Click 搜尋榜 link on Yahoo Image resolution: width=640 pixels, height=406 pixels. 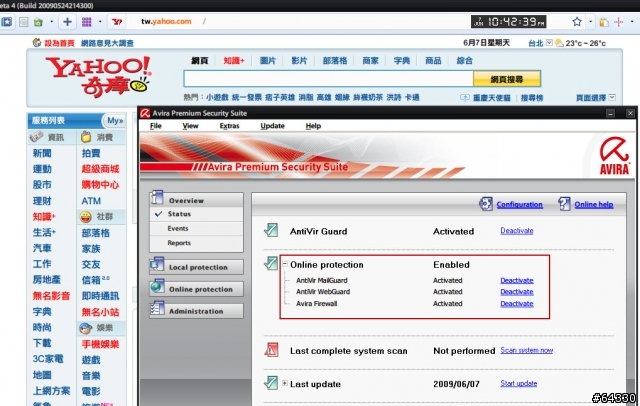tap(532, 98)
